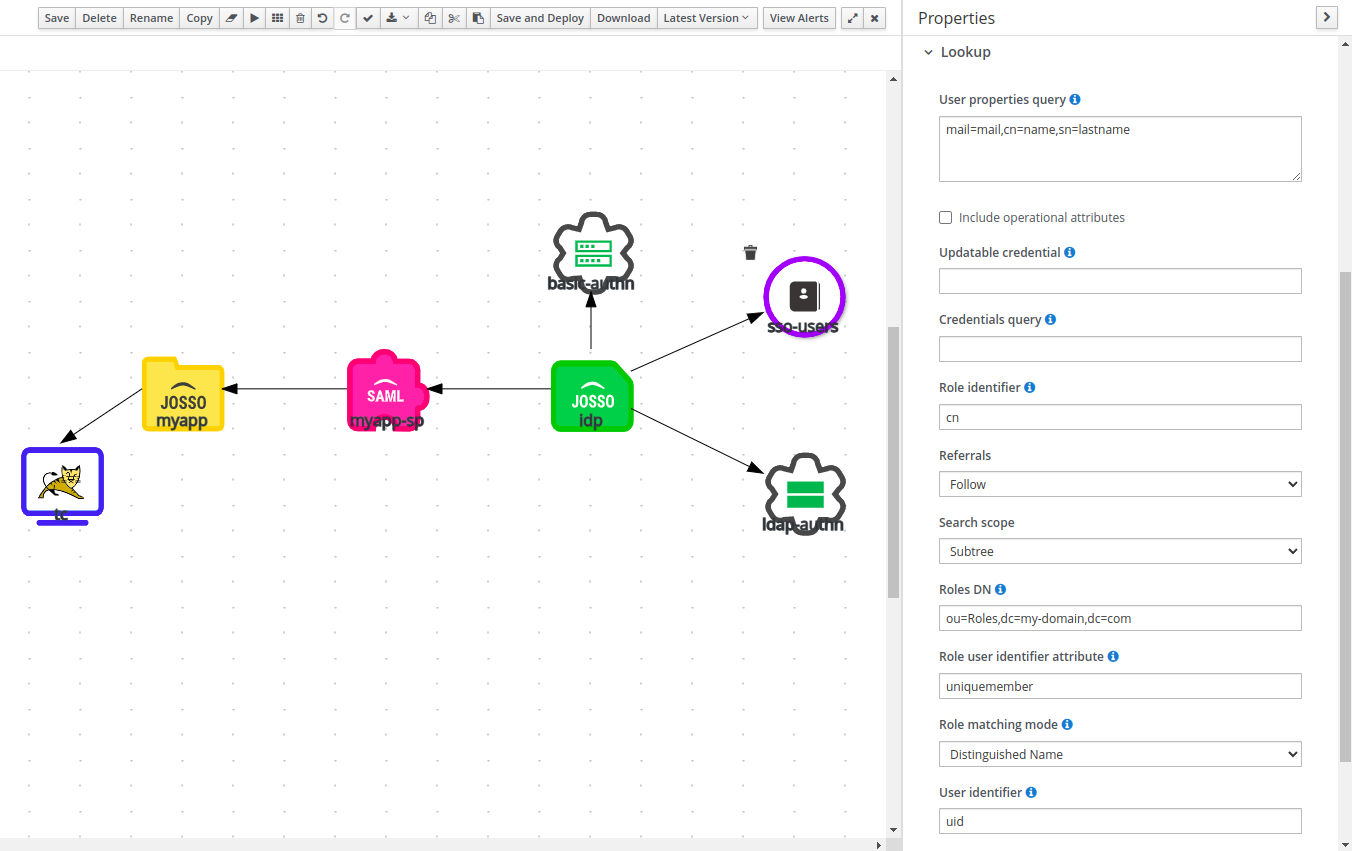Click the Save button
Screen dimensions: 1352x851
click(57, 18)
